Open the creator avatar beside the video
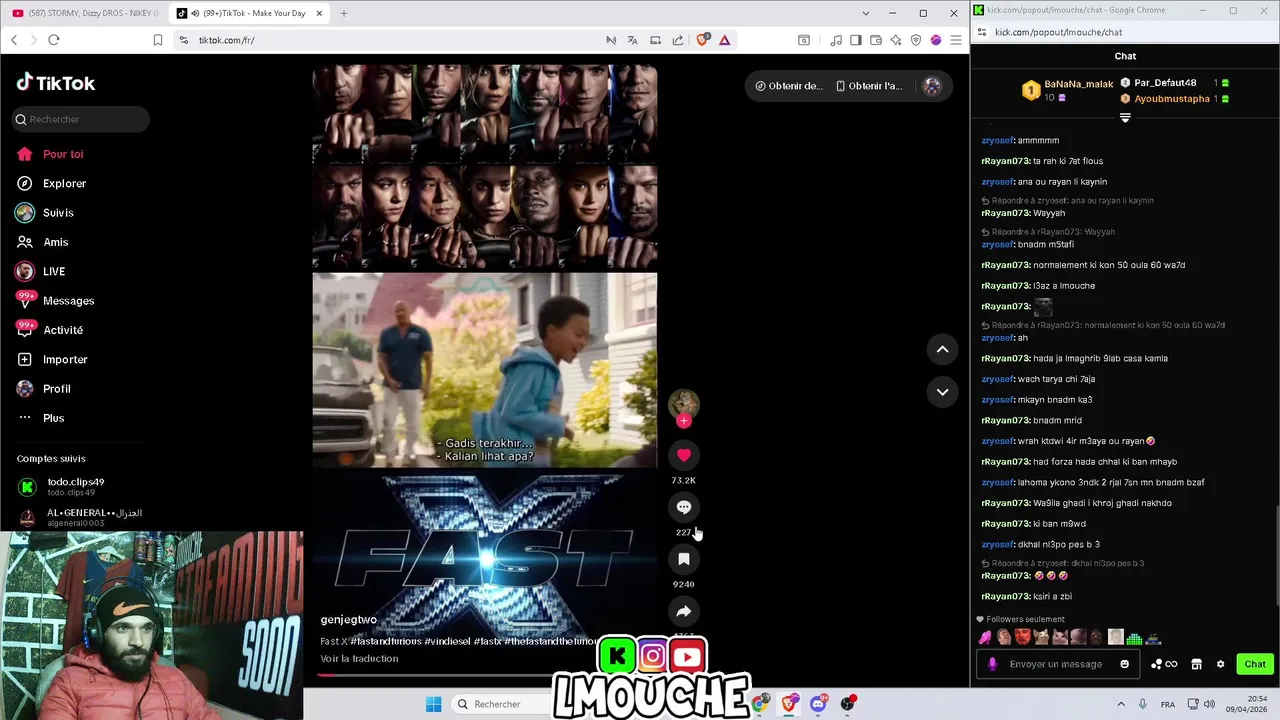Image resolution: width=1280 pixels, height=720 pixels. coord(684,403)
